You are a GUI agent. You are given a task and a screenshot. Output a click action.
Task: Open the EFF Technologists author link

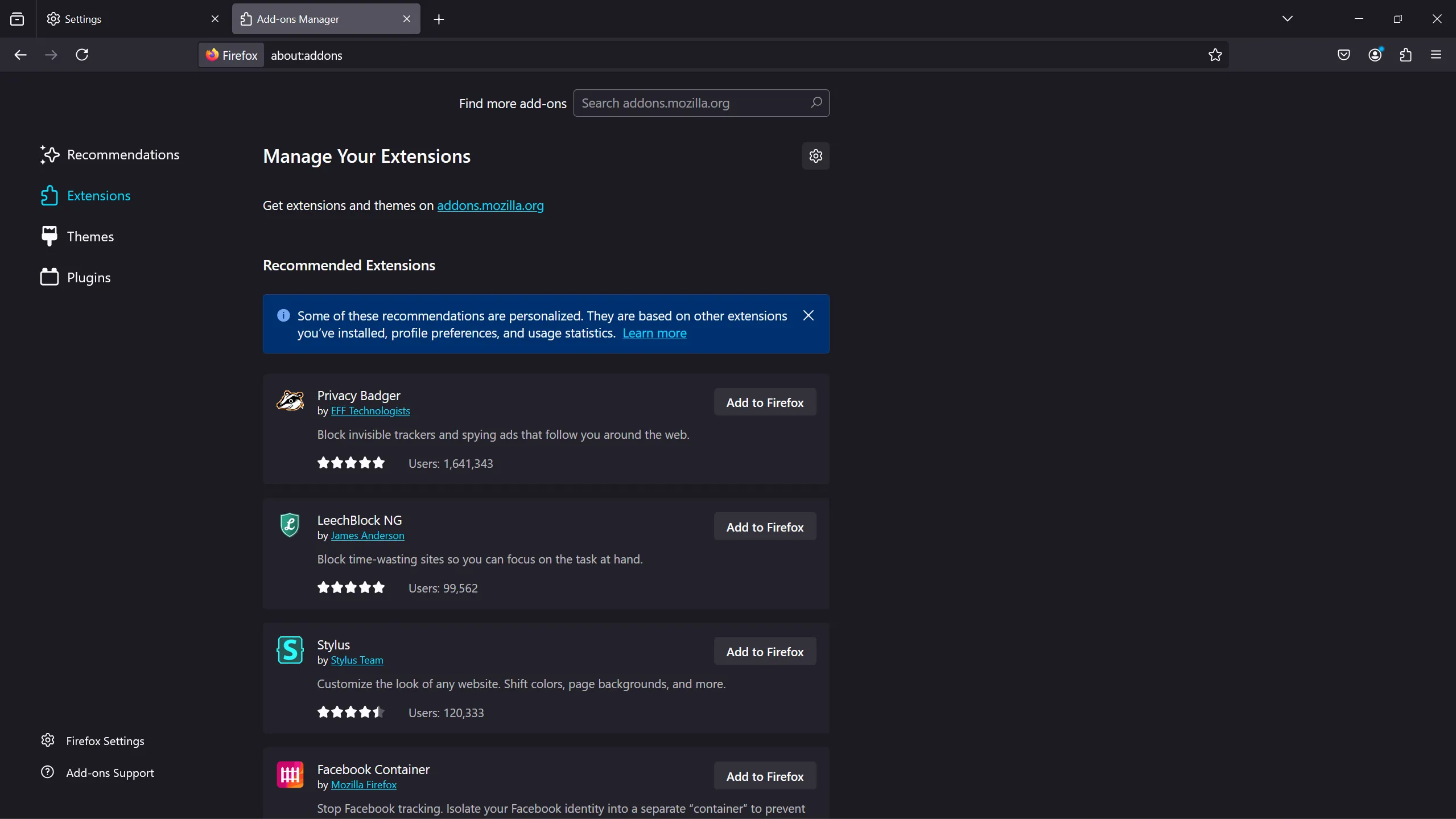click(370, 411)
